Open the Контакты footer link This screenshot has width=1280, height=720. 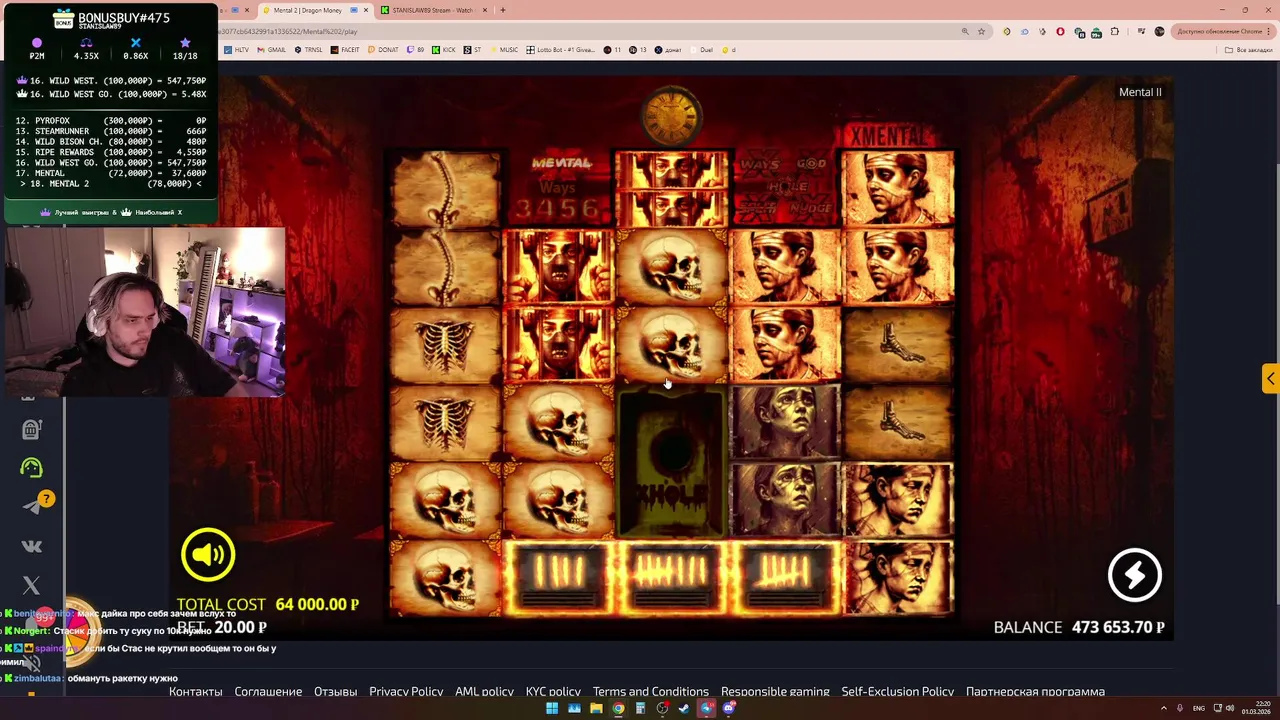click(195, 691)
